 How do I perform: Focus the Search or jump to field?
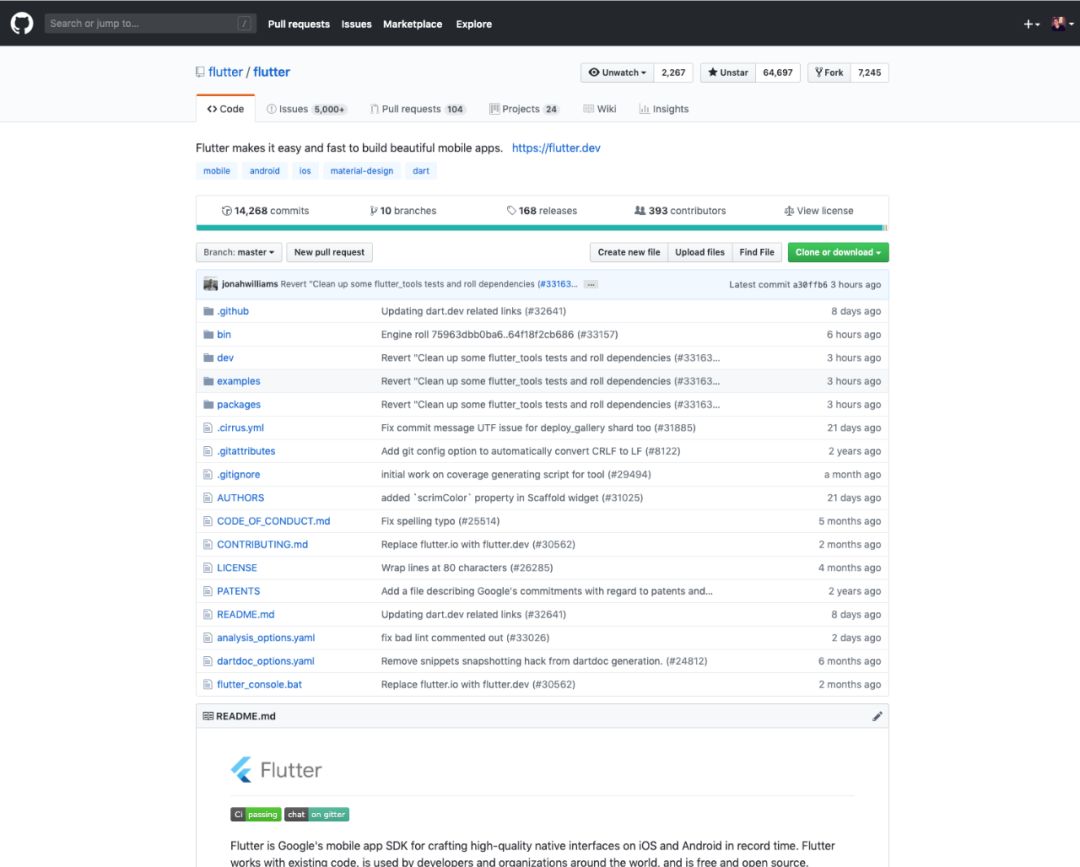point(140,24)
